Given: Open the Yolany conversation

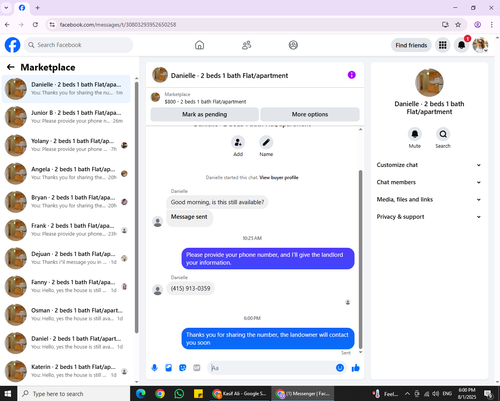Looking at the screenshot, I should click(66, 145).
